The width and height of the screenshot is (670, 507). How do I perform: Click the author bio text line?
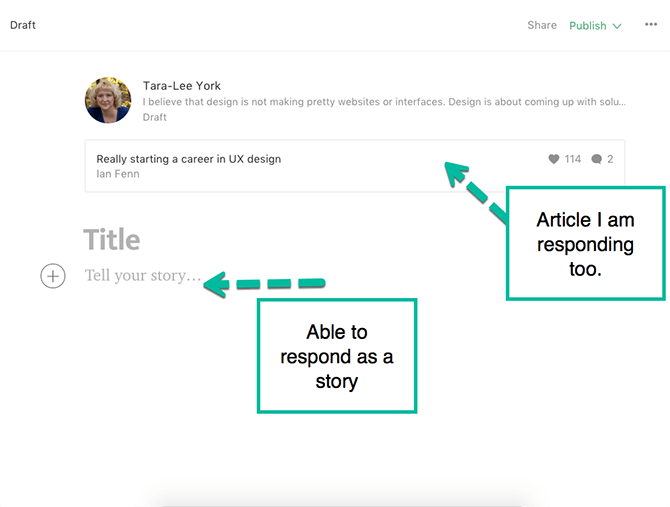(x=385, y=102)
